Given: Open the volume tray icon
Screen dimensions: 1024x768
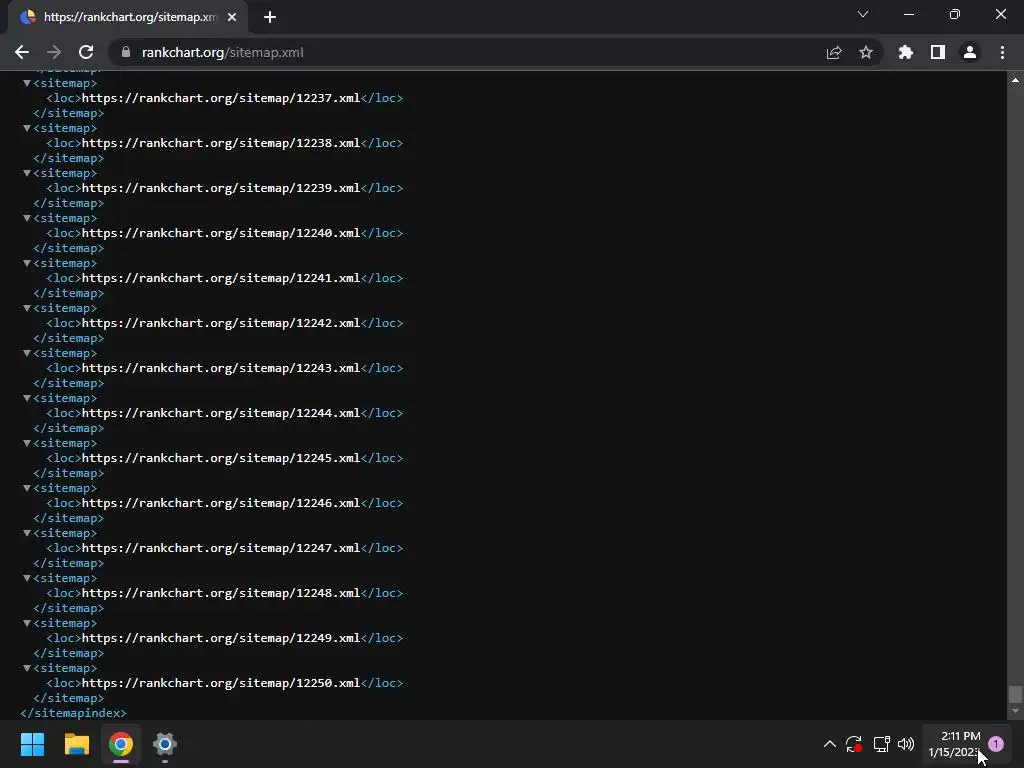Looking at the screenshot, I should [906, 744].
